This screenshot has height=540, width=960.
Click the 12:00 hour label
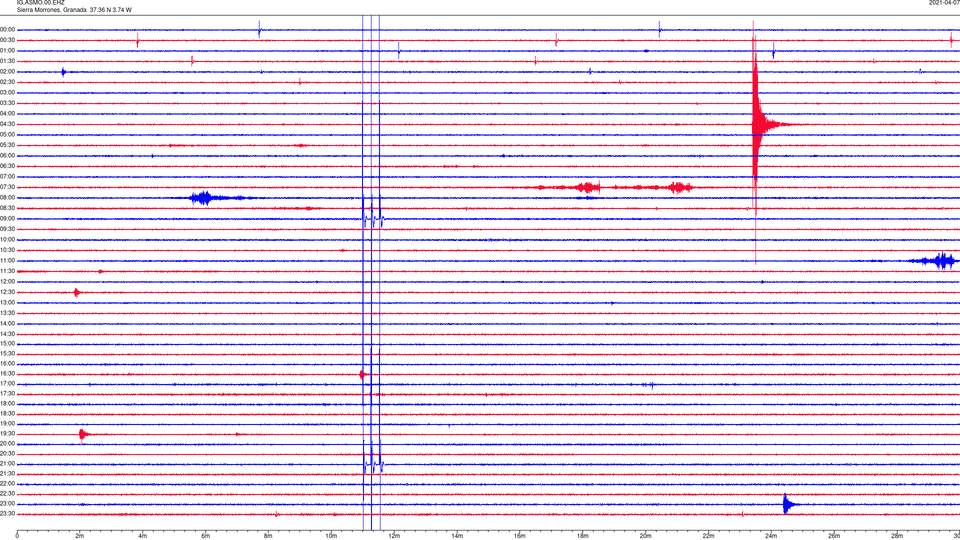click(8, 282)
